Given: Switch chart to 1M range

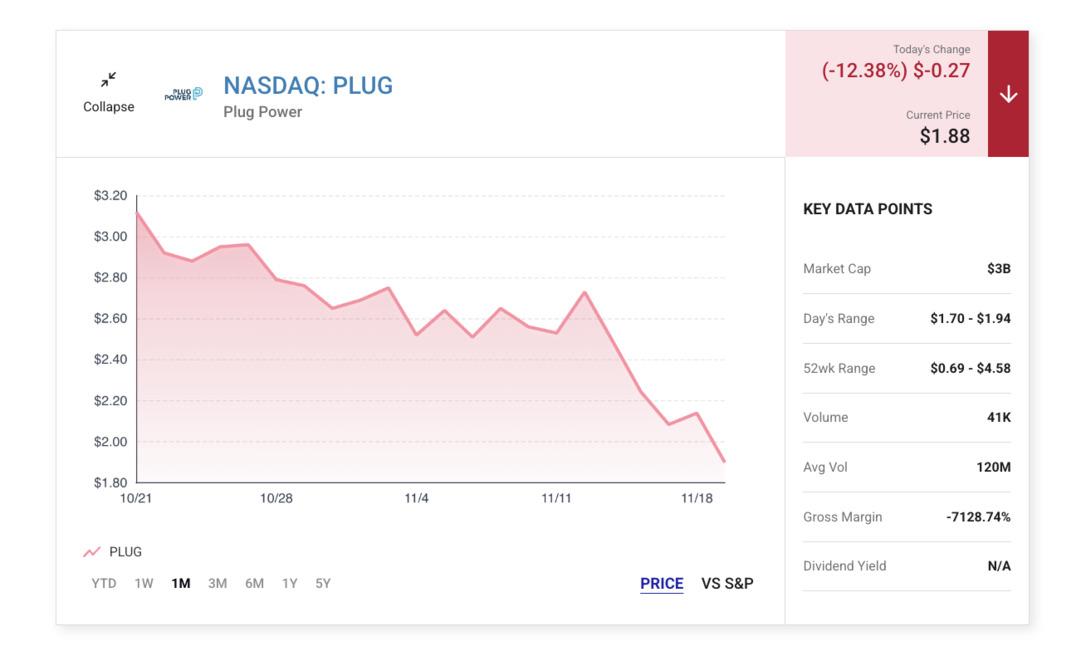Looking at the screenshot, I should coord(181,583).
